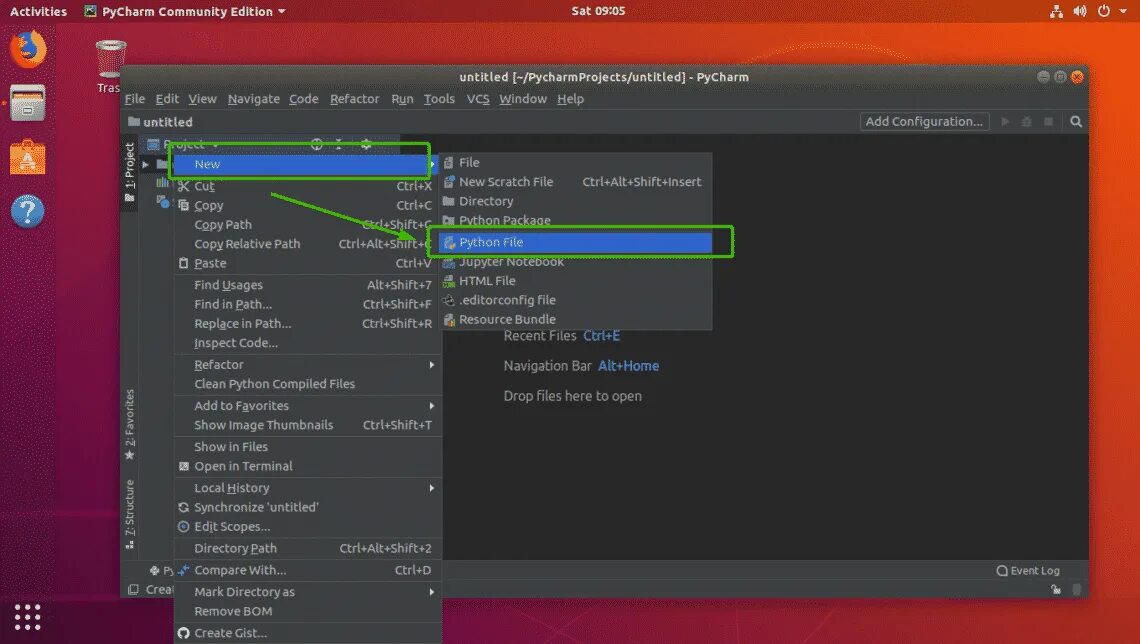Select Resource Bundle in the submenu
1140x644 pixels.
(x=577, y=319)
